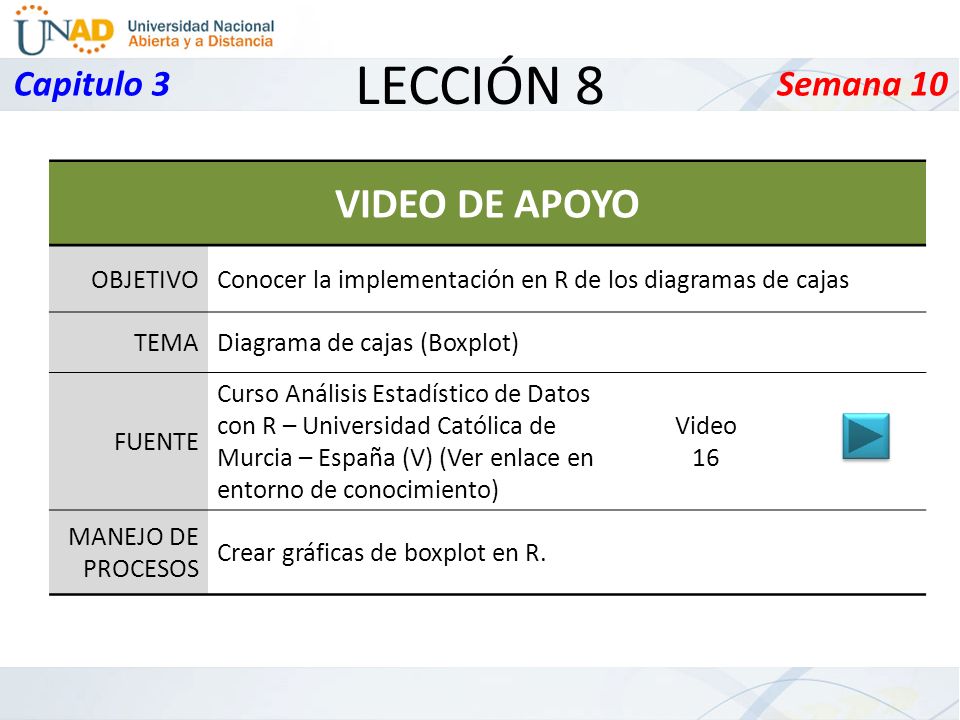This screenshot has width=960, height=720.
Task: Click the 'TEMA' row label
Action: click(x=166, y=342)
